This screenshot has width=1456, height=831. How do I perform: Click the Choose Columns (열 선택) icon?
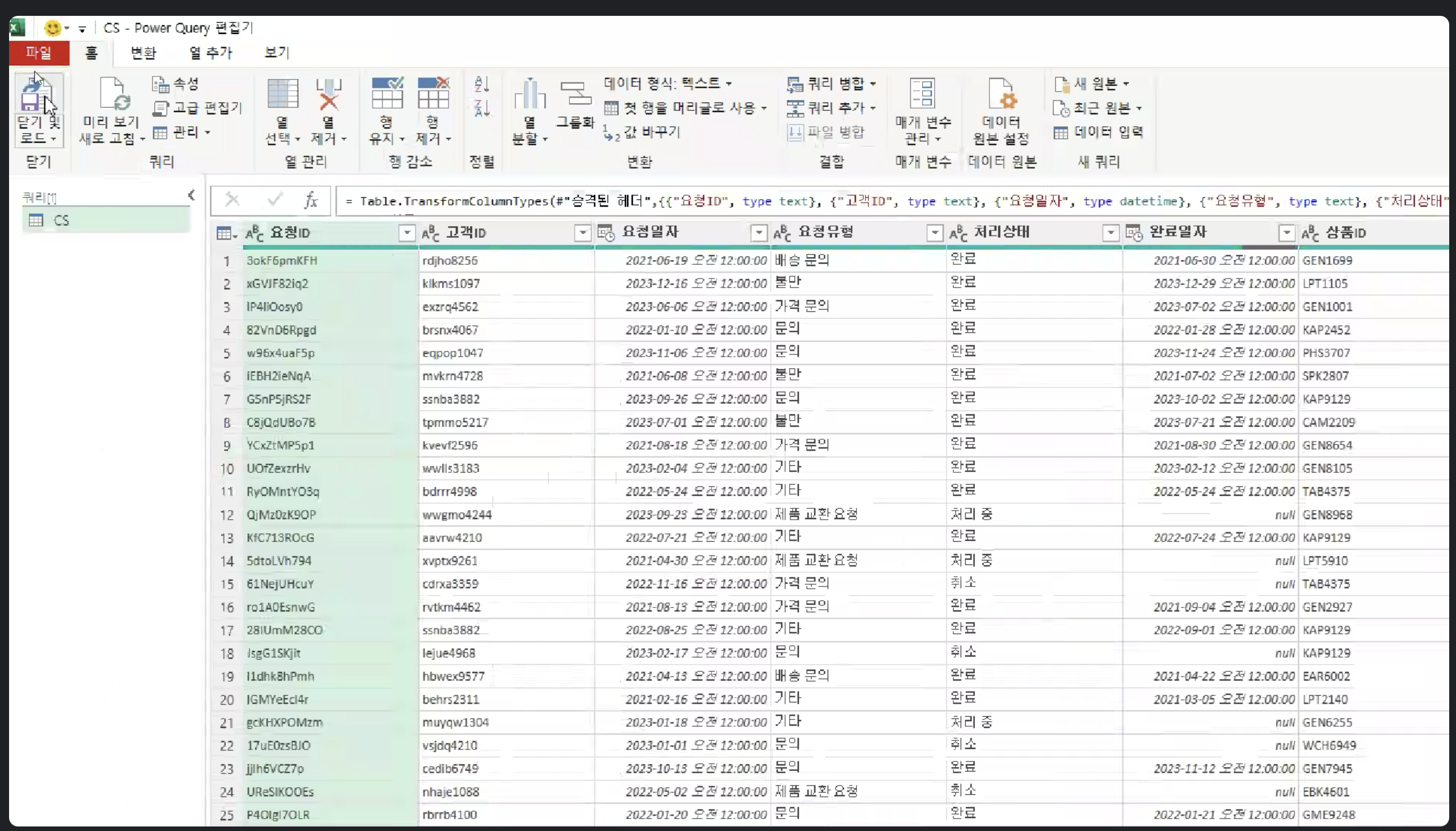pos(283,95)
